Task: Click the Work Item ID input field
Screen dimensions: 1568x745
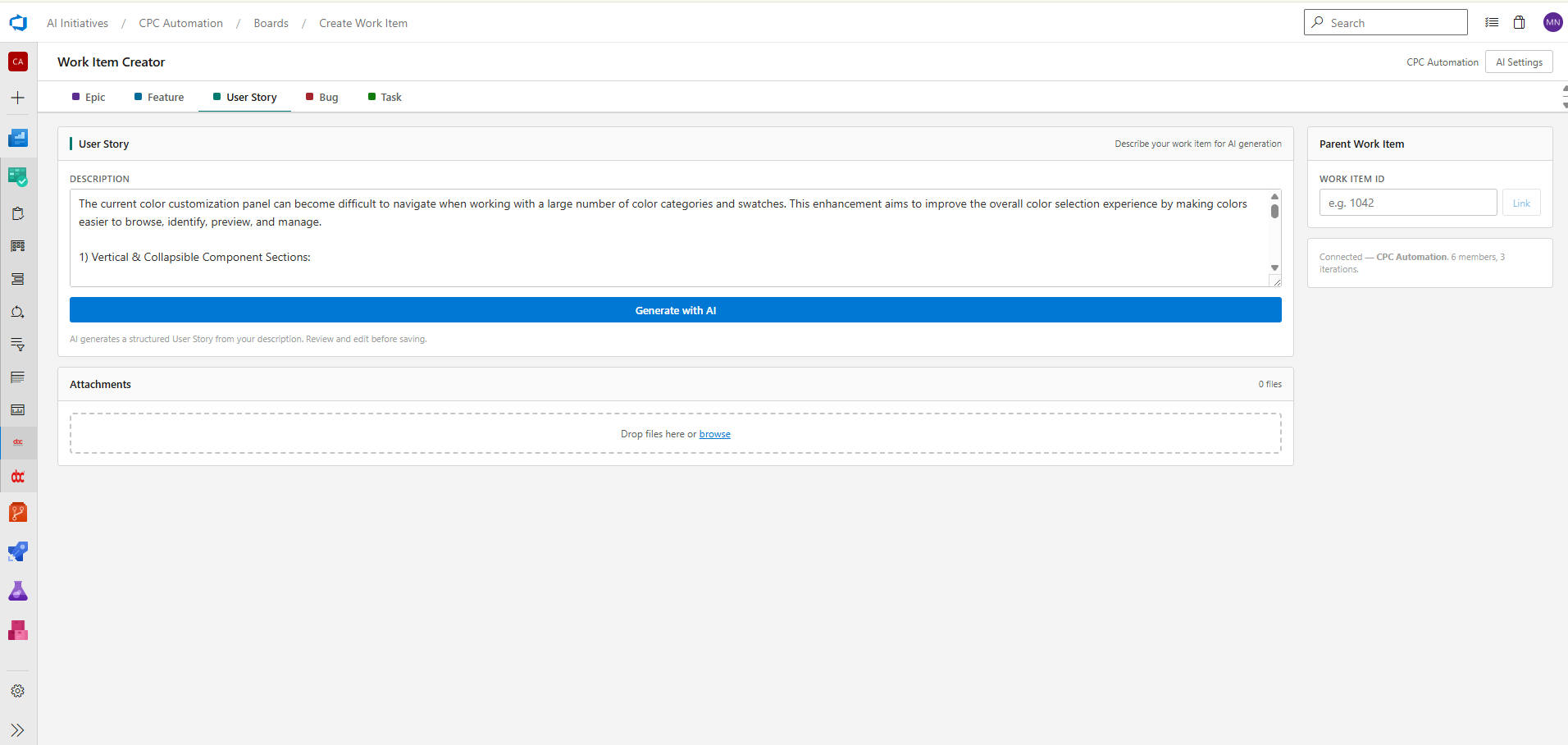Action: pos(1408,203)
